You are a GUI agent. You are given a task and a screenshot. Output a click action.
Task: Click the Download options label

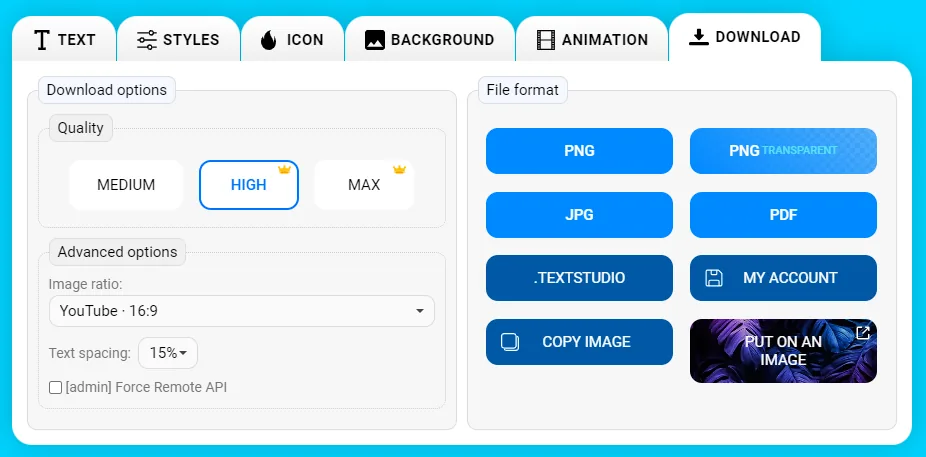pos(107,90)
